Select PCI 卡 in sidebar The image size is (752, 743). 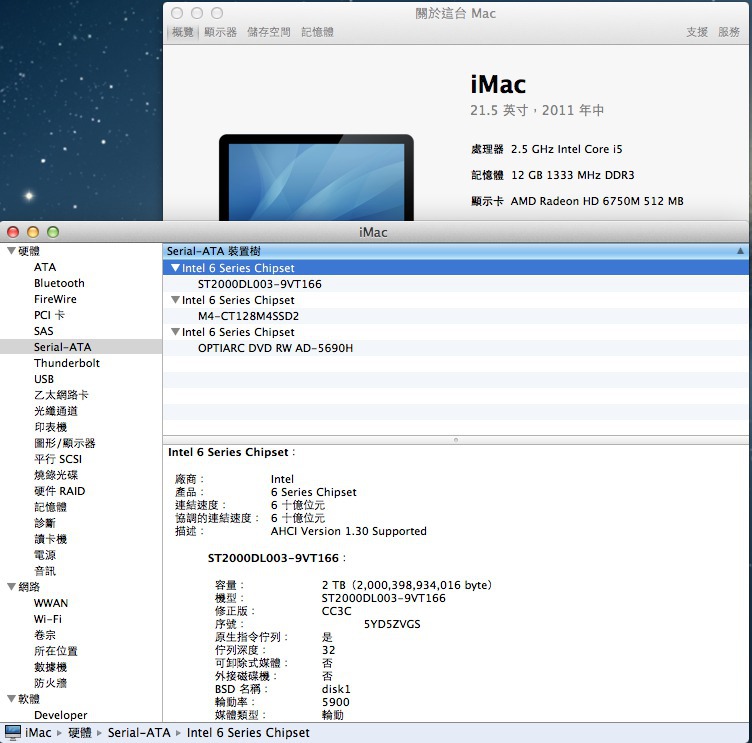(49, 315)
